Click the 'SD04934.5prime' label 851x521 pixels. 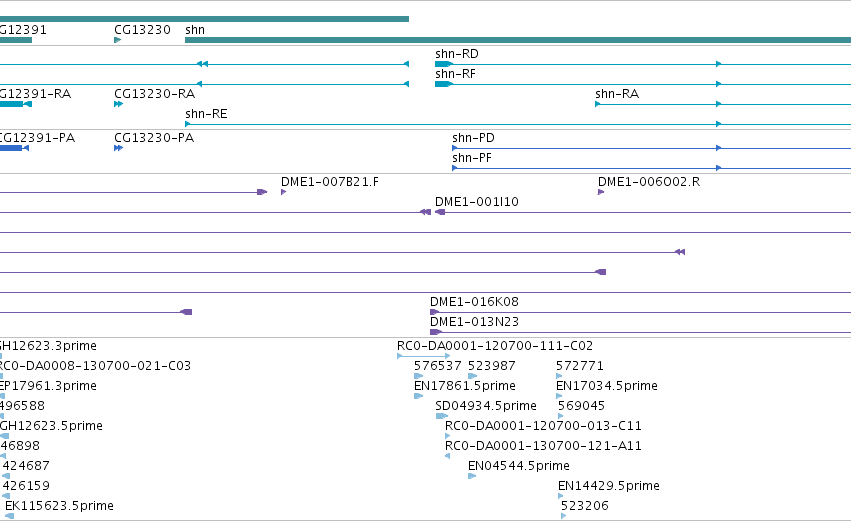point(486,406)
